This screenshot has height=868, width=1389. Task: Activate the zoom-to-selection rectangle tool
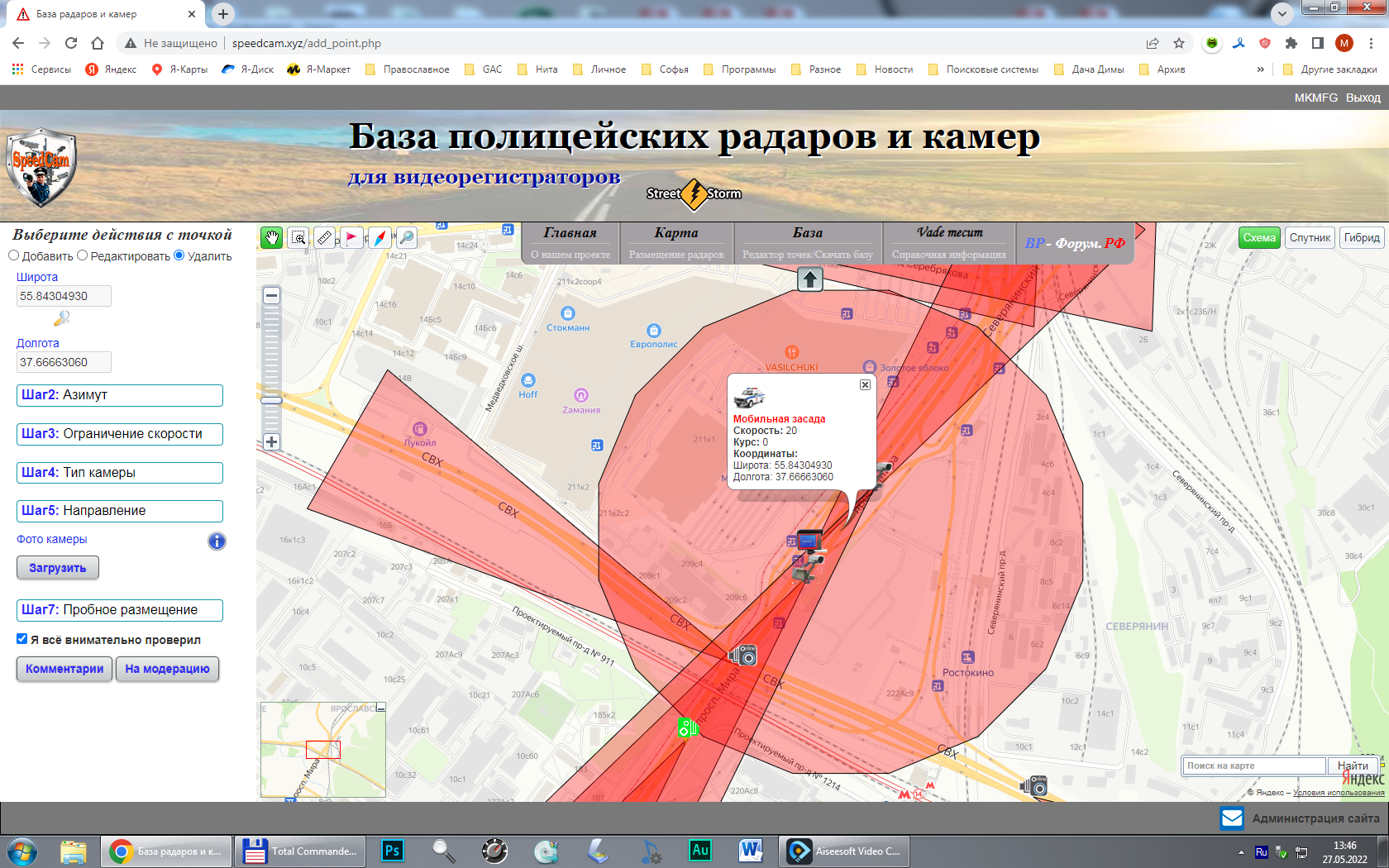(x=298, y=238)
